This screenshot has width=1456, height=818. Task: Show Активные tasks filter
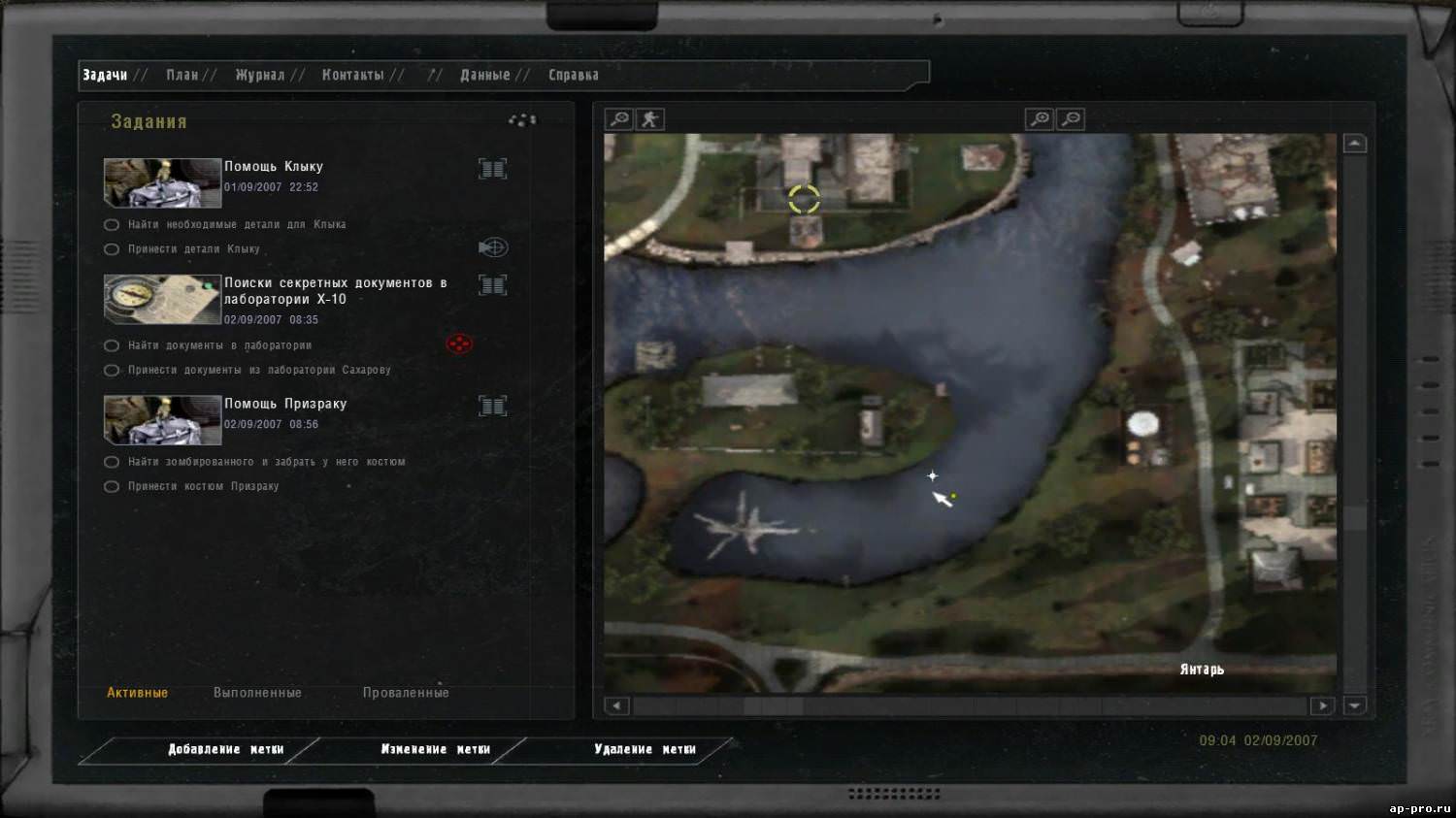tap(138, 693)
